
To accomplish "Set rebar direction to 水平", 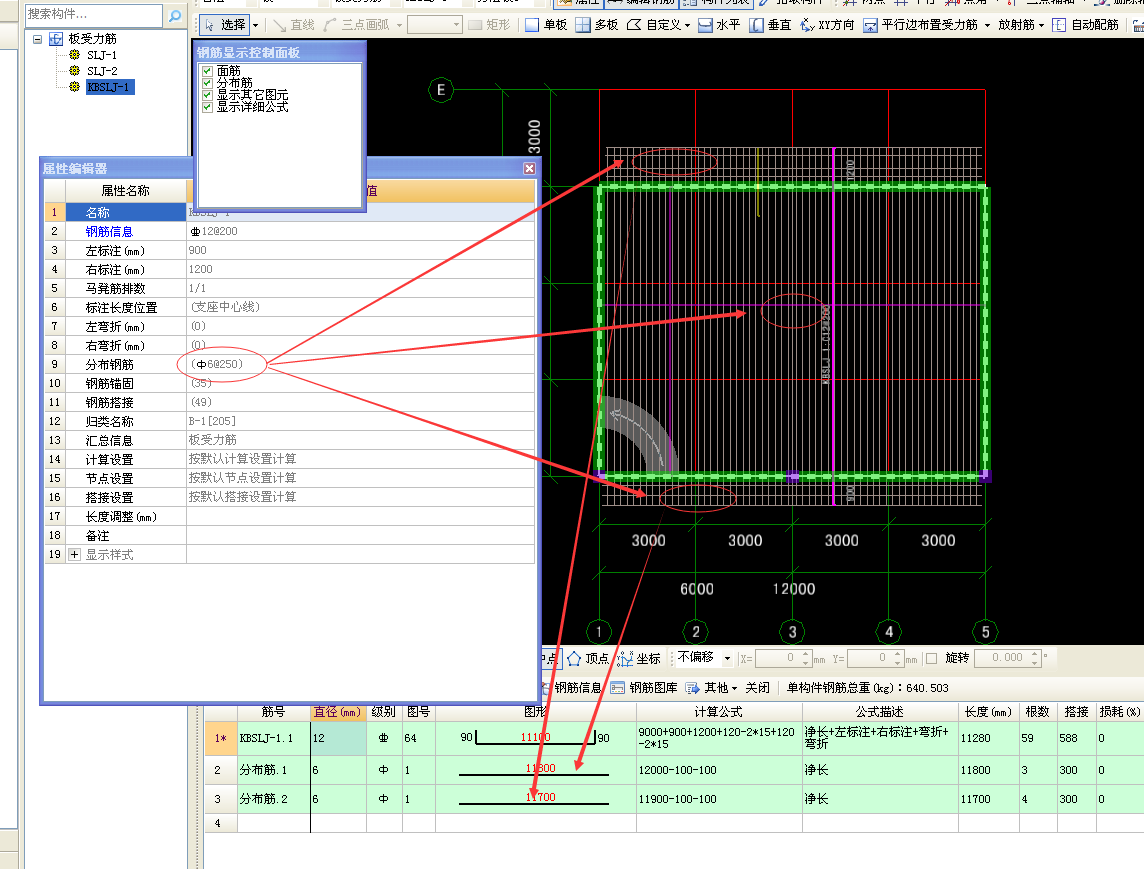I will [x=719, y=26].
